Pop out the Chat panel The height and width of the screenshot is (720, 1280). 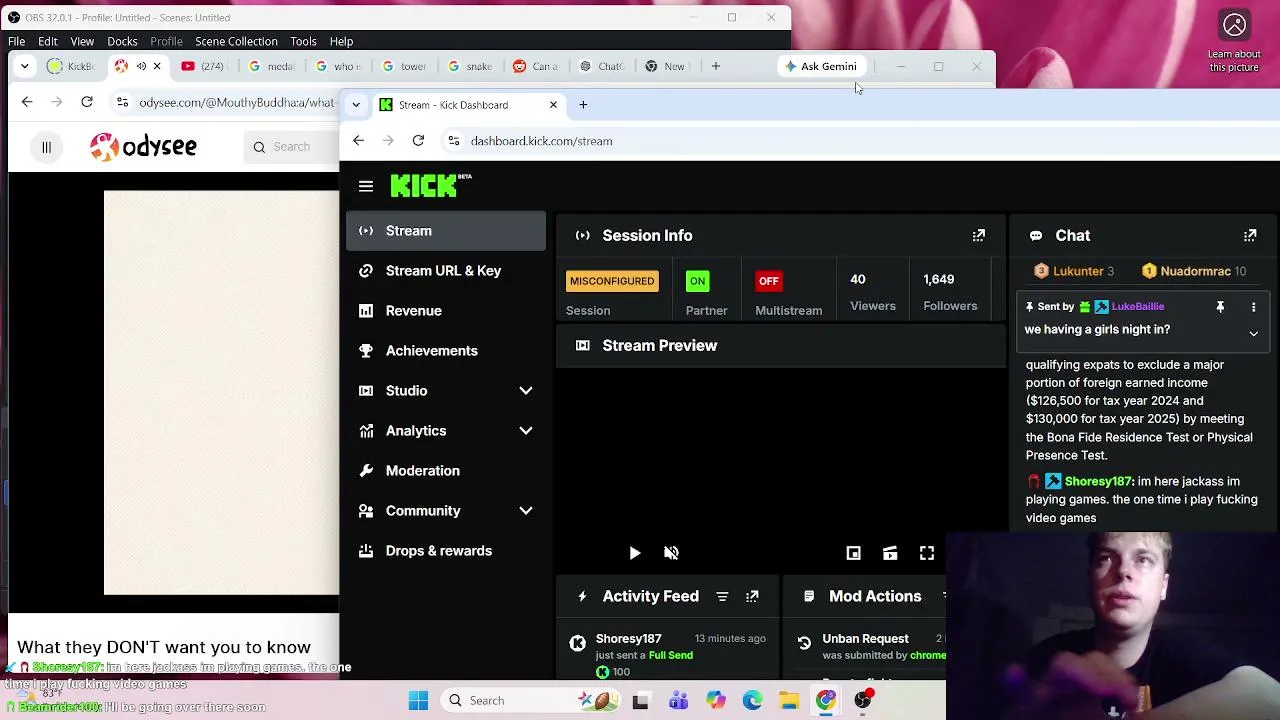coord(1250,235)
